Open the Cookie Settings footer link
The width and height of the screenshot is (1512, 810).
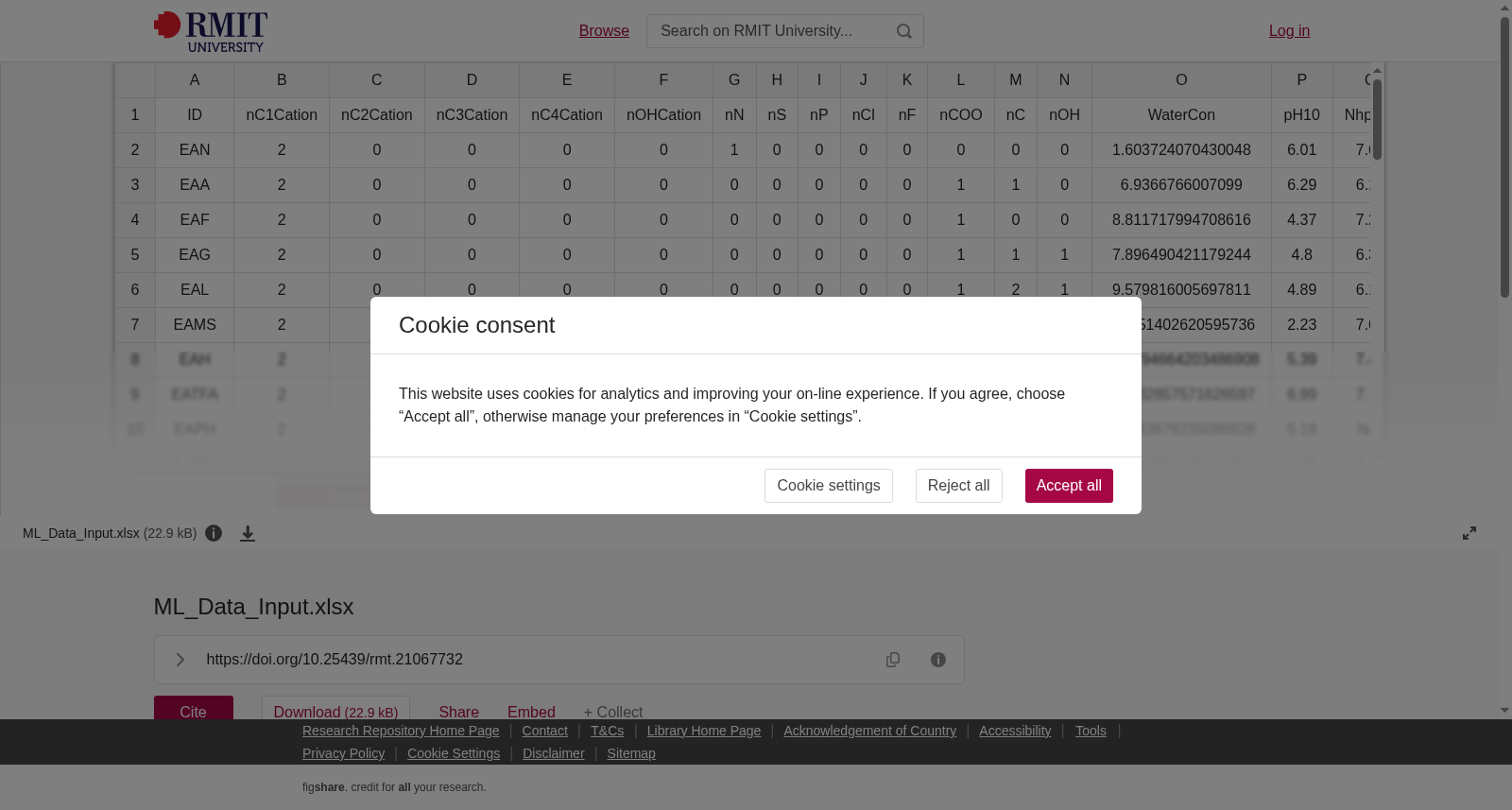coord(454,753)
